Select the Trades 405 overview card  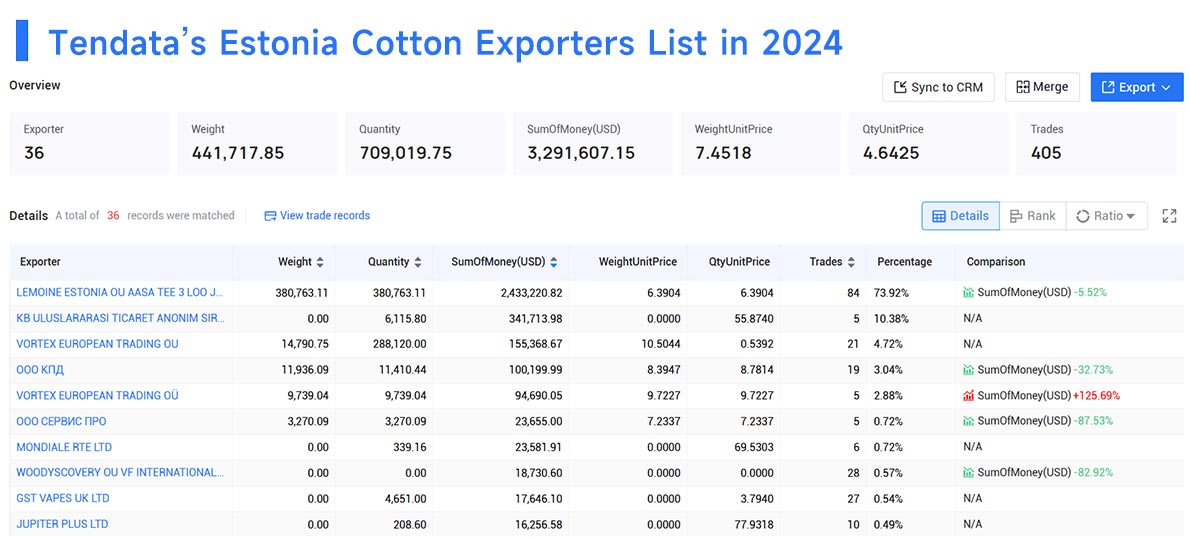tap(1097, 143)
